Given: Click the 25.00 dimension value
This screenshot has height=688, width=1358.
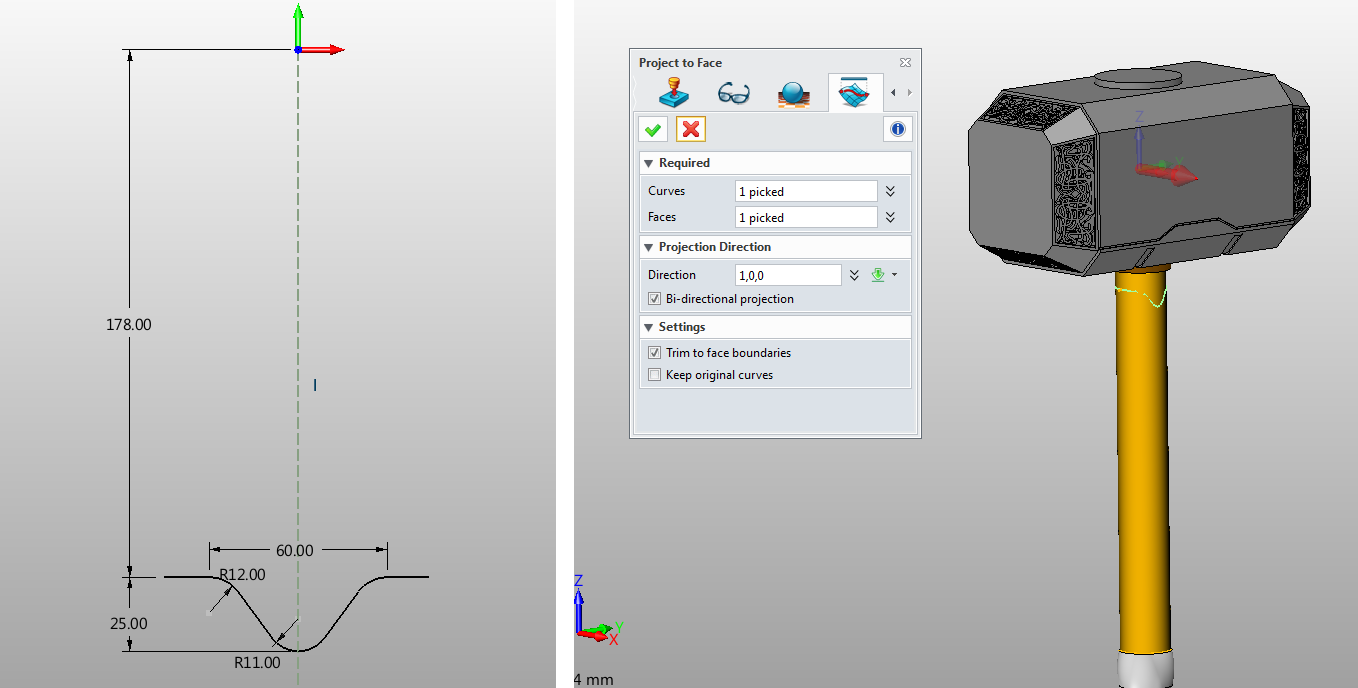Looking at the screenshot, I should coord(128,624).
